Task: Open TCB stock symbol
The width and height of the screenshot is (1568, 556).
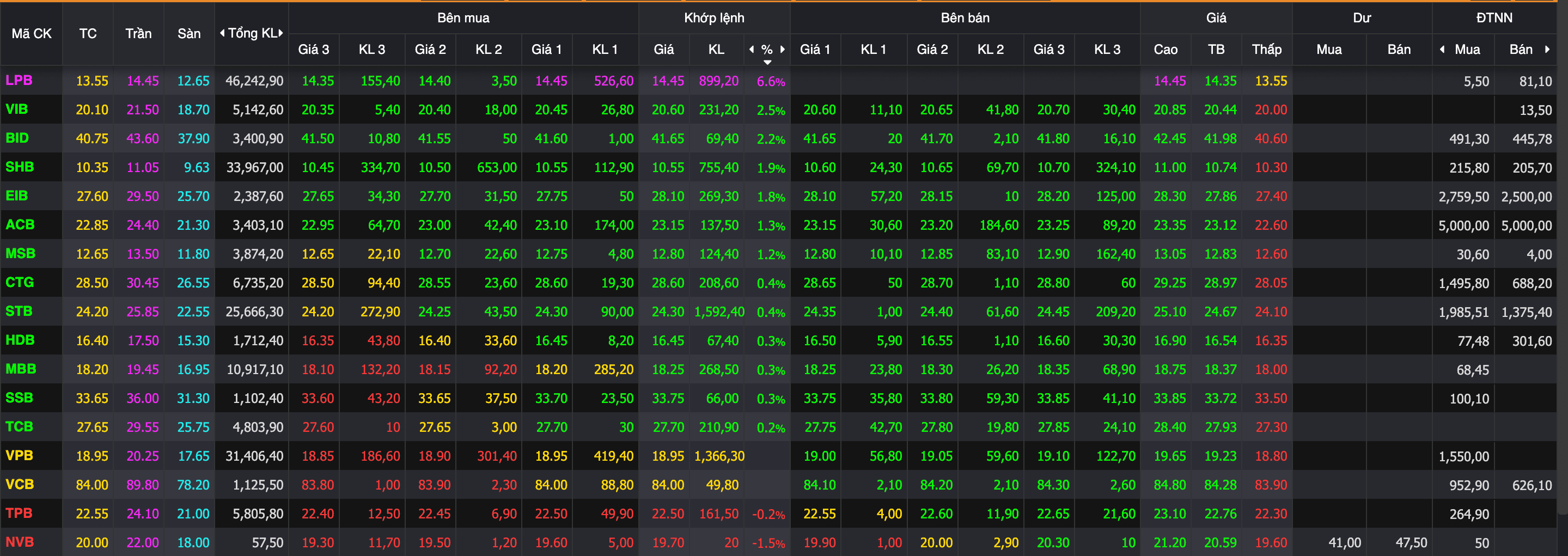Action: pos(20,426)
